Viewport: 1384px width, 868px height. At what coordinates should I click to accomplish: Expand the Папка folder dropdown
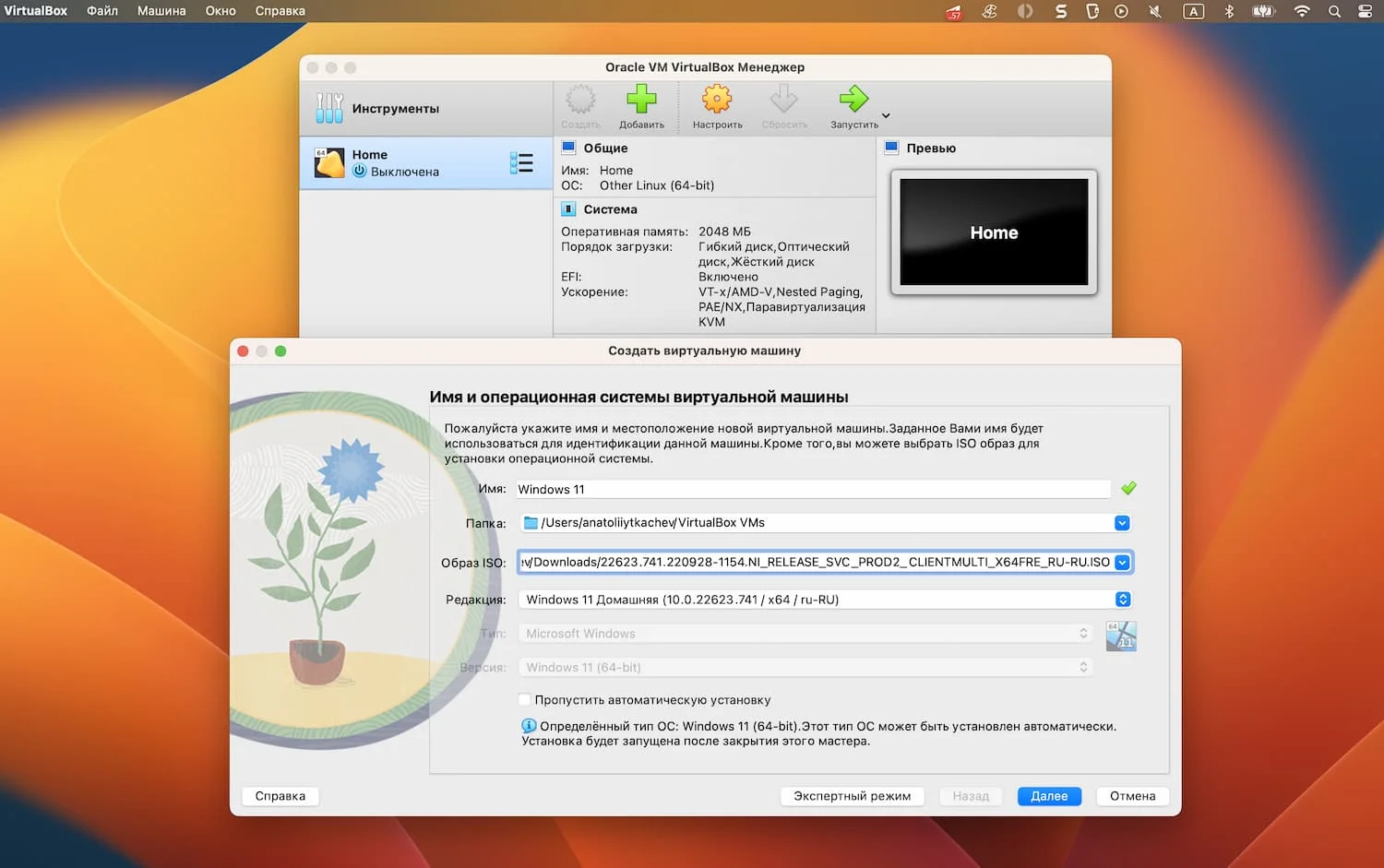[x=1122, y=523]
